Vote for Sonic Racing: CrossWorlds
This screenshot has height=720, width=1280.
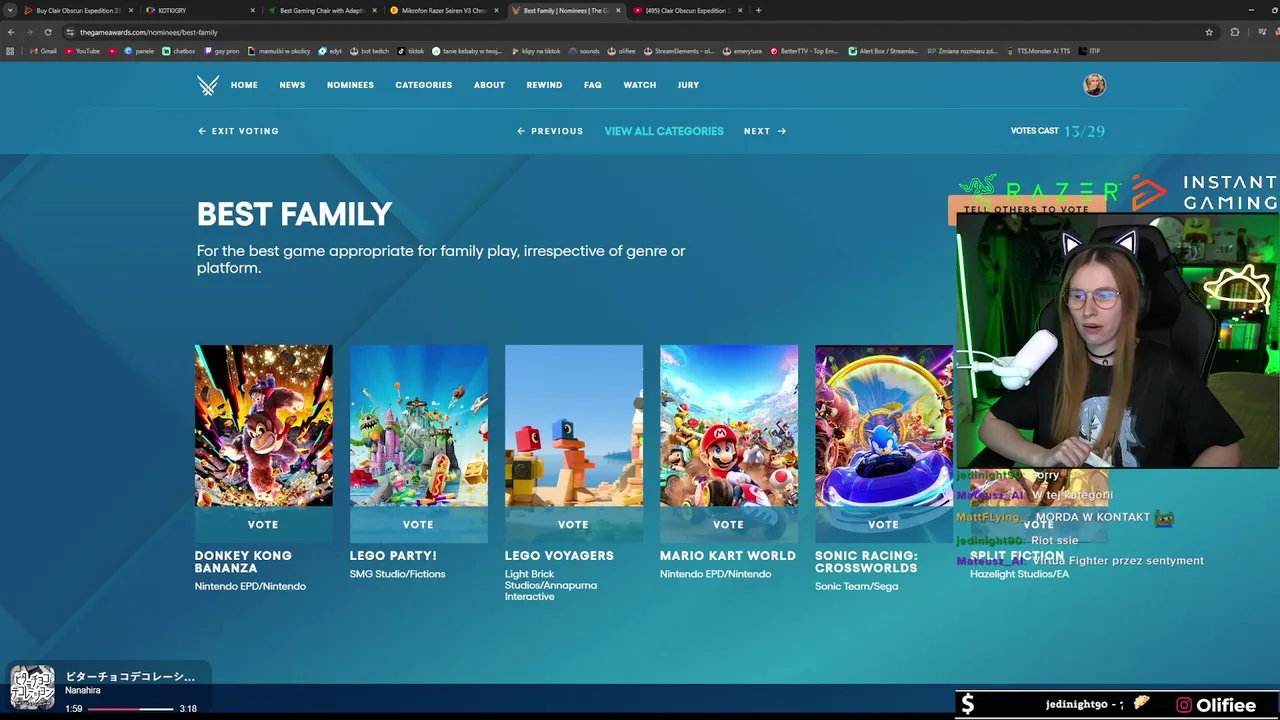pyautogui.click(x=883, y=524)
